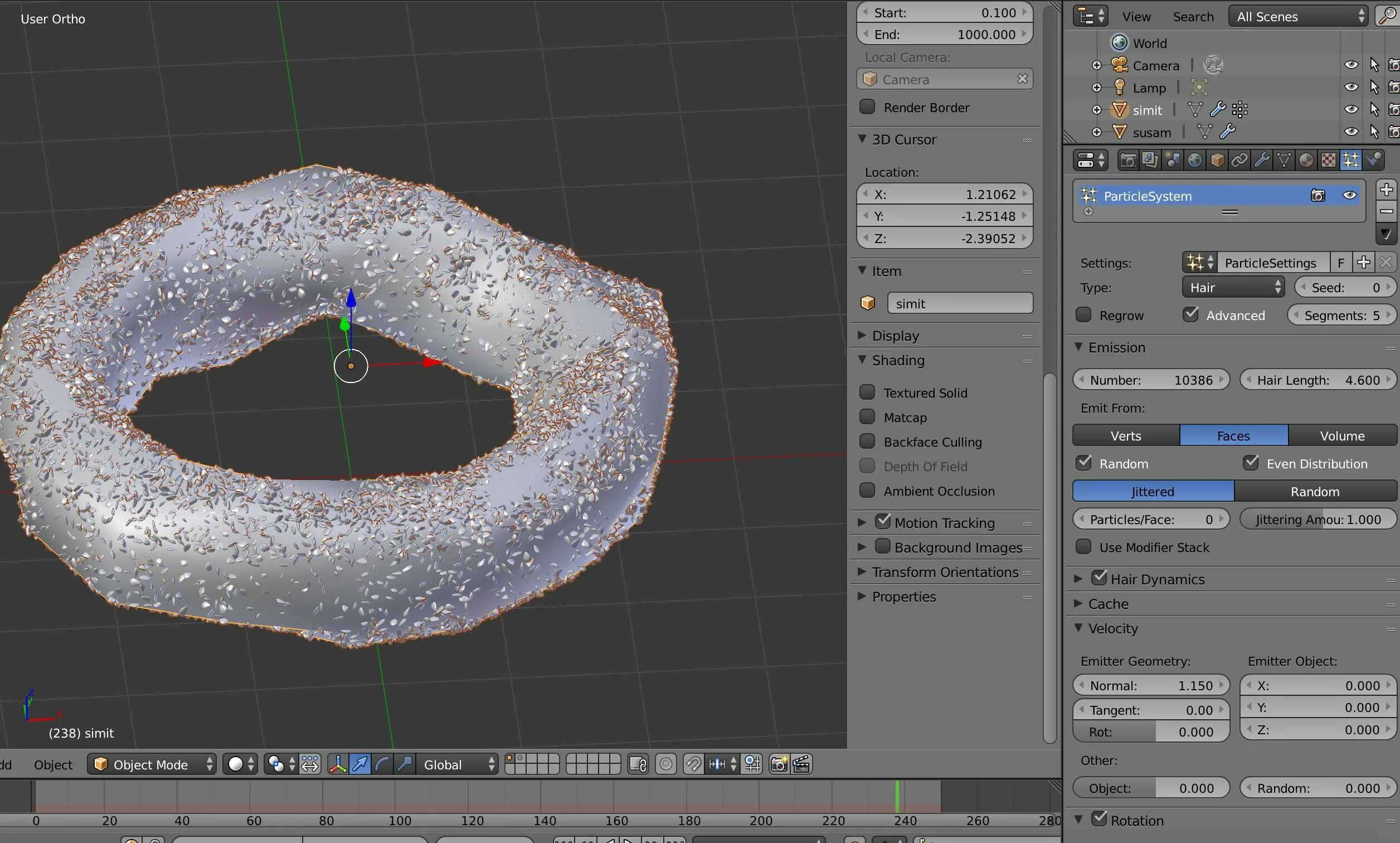Expand the Camera entry in the outliner
Viewport: 1400px width, 843px height.
[1097, 65]
